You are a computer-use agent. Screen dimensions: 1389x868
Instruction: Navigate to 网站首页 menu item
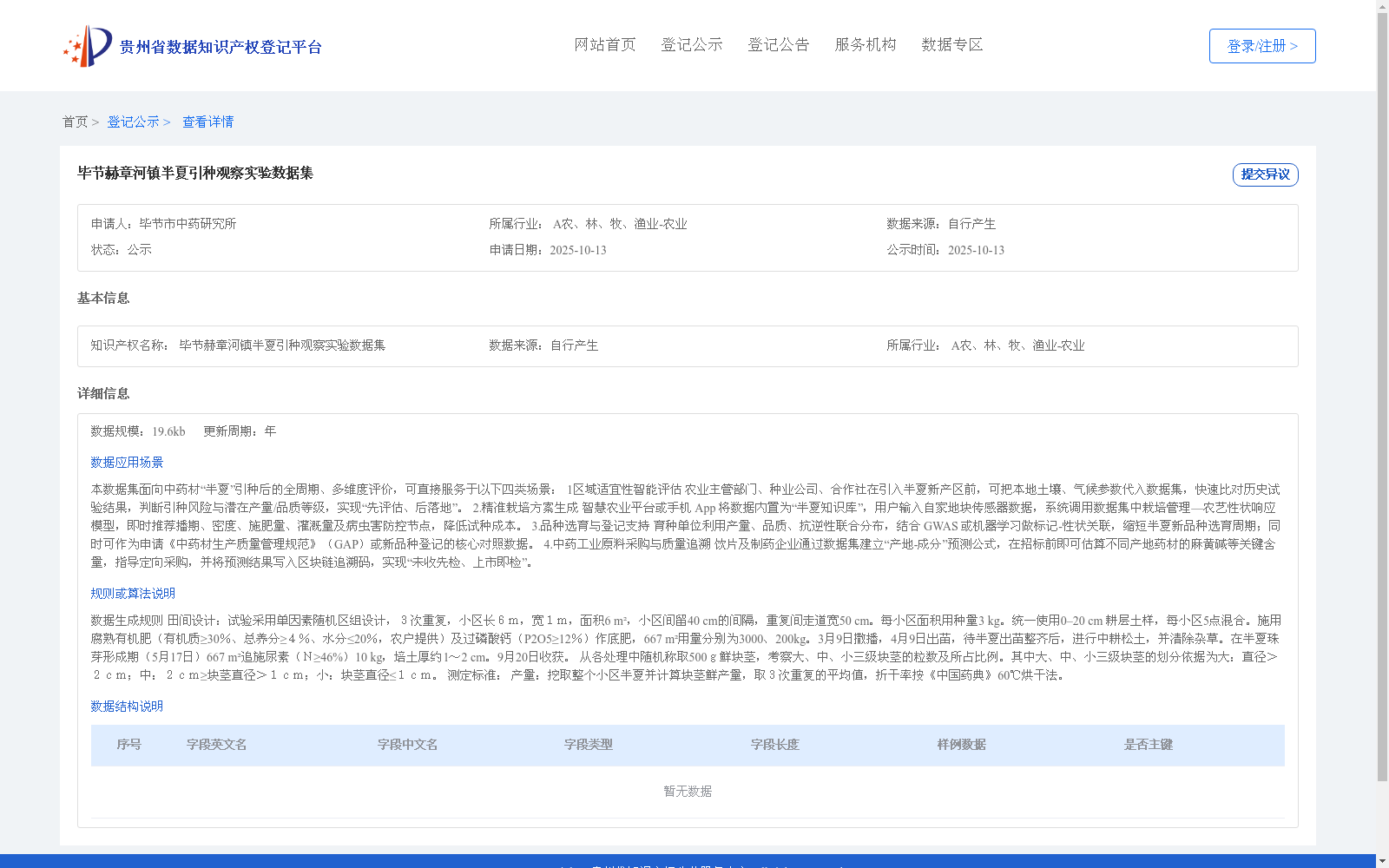tap(605, 44)
